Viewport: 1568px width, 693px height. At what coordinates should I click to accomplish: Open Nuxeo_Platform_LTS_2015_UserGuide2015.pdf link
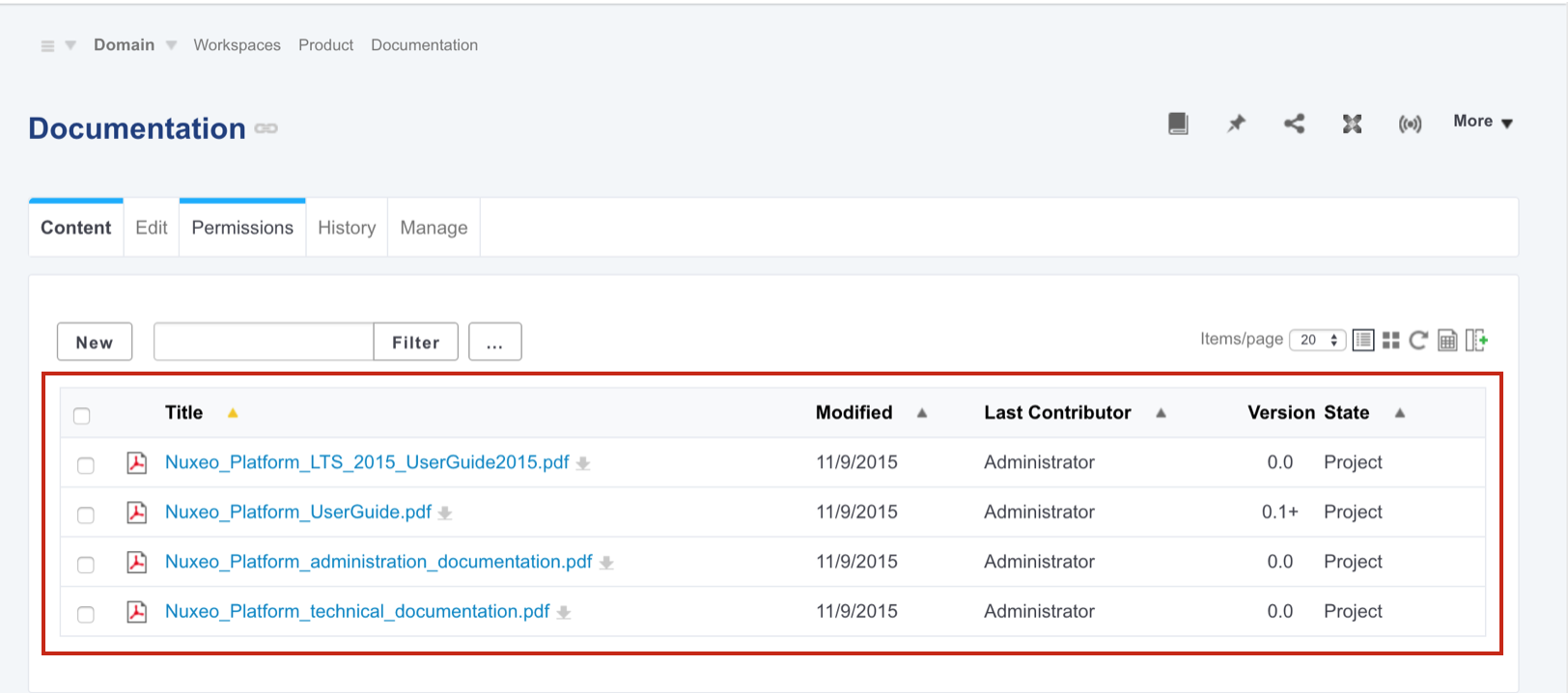click(x=367, y=462)
